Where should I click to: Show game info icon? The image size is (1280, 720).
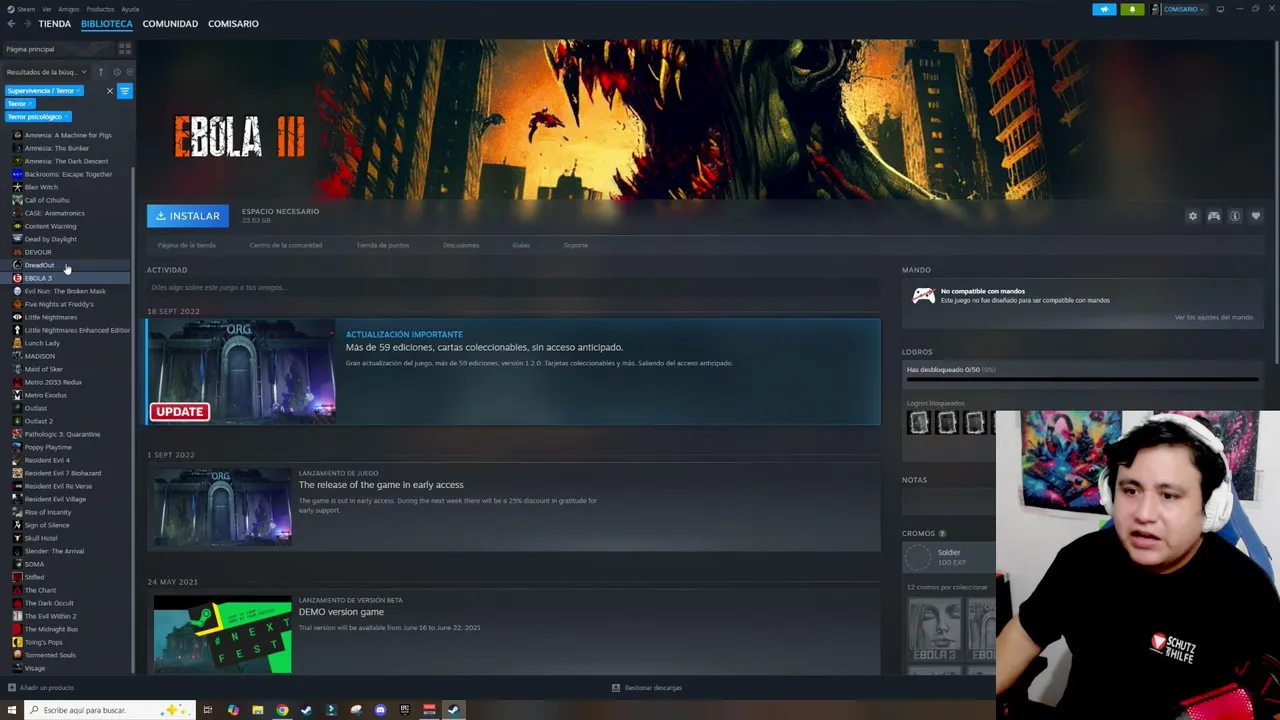click(x=1235, y=216)
